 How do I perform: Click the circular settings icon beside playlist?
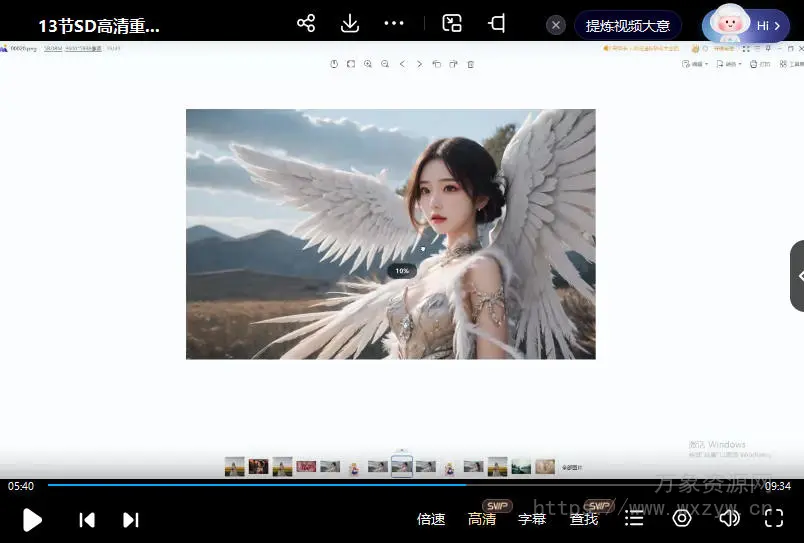(682, 518)
